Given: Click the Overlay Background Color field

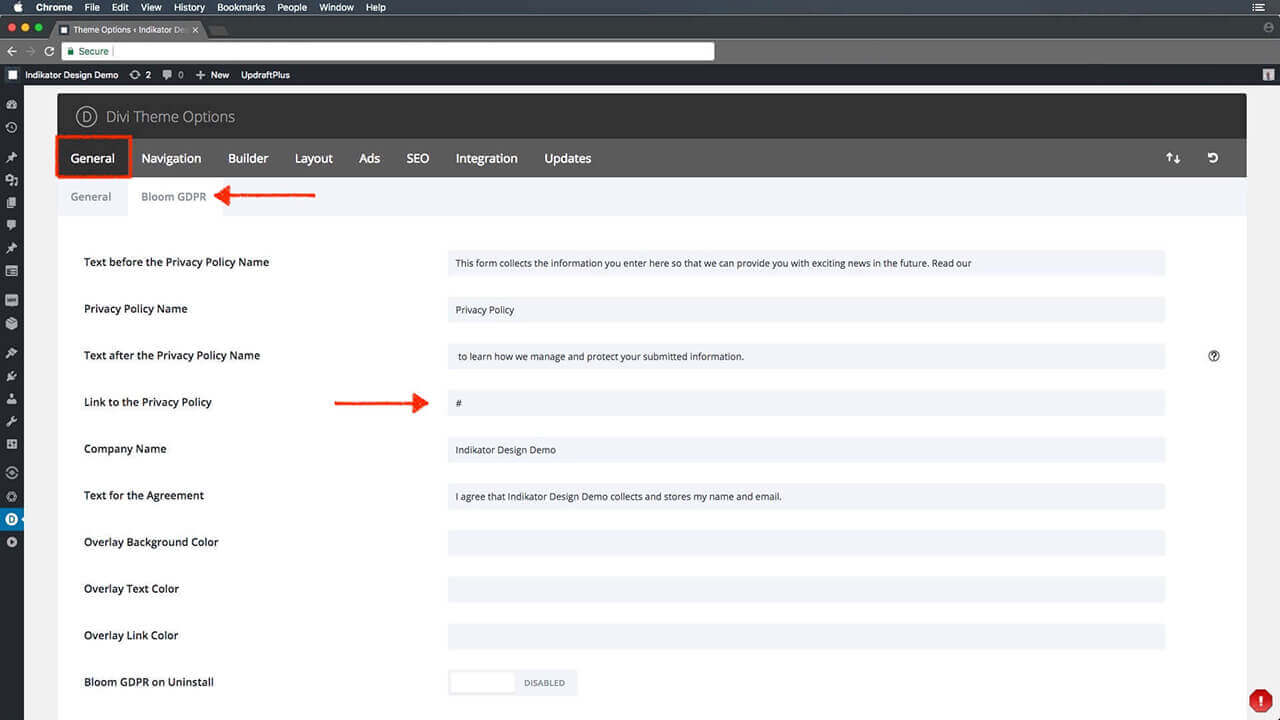Looking at the screenshot, I should [807, 543].
